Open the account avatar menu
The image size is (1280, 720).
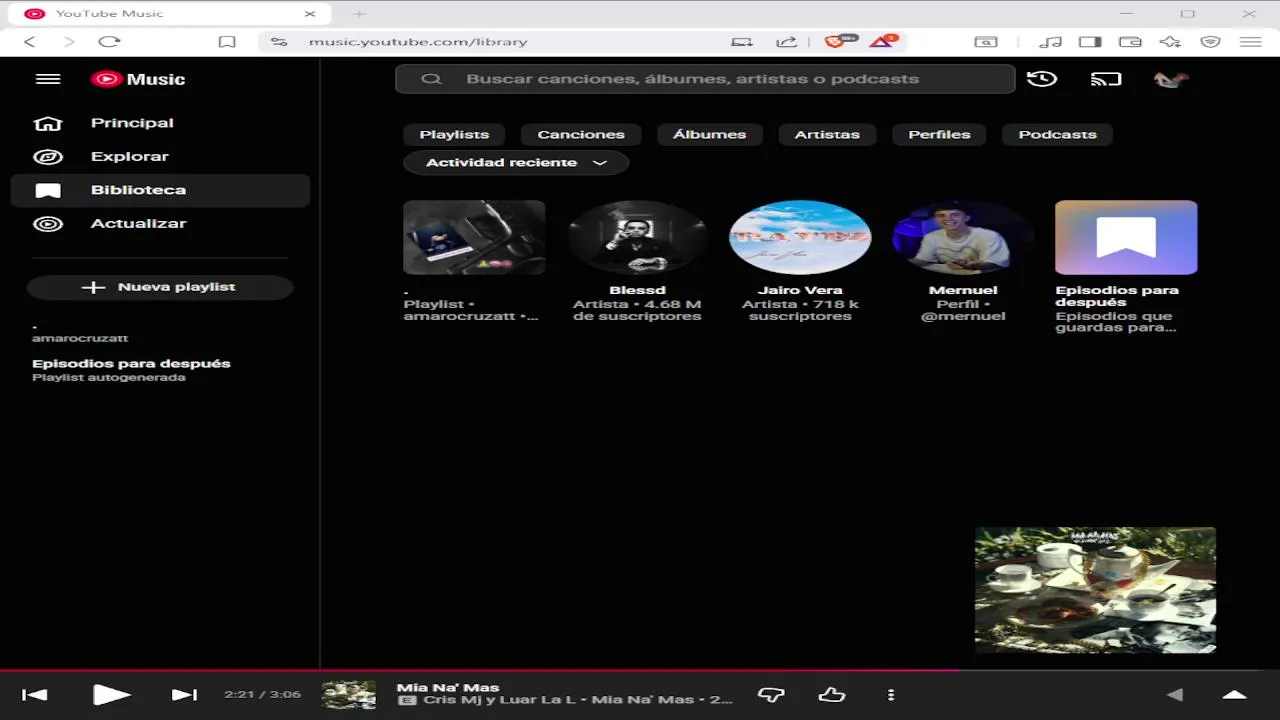point(1170,79)
